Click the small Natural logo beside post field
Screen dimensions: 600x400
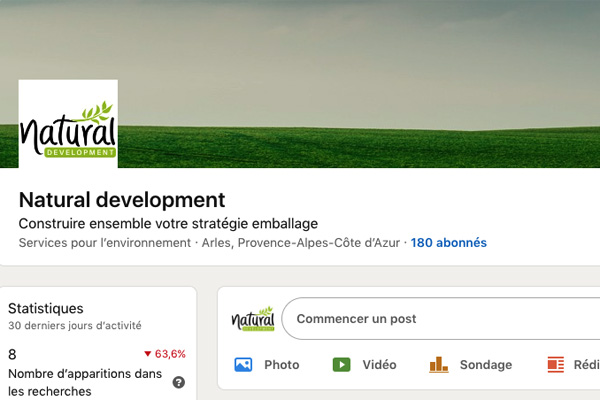tap(253, 318)
